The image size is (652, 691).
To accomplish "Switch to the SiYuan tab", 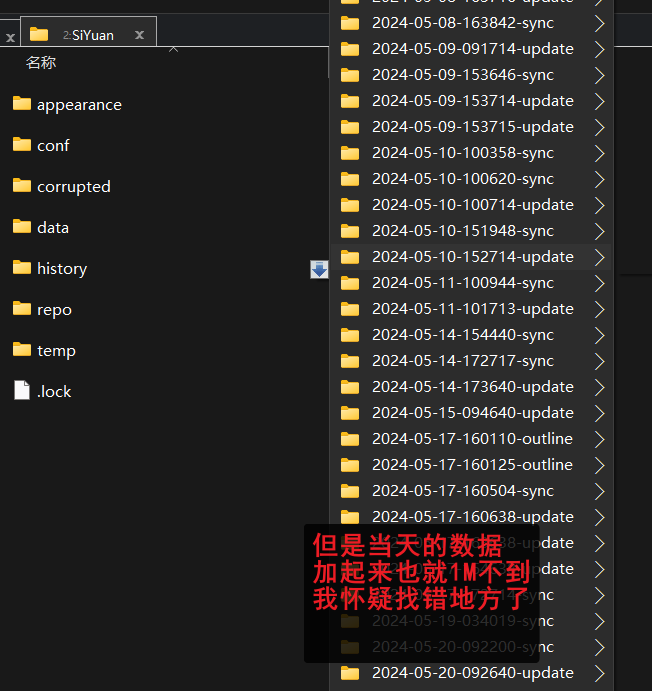I will [88, 32].
